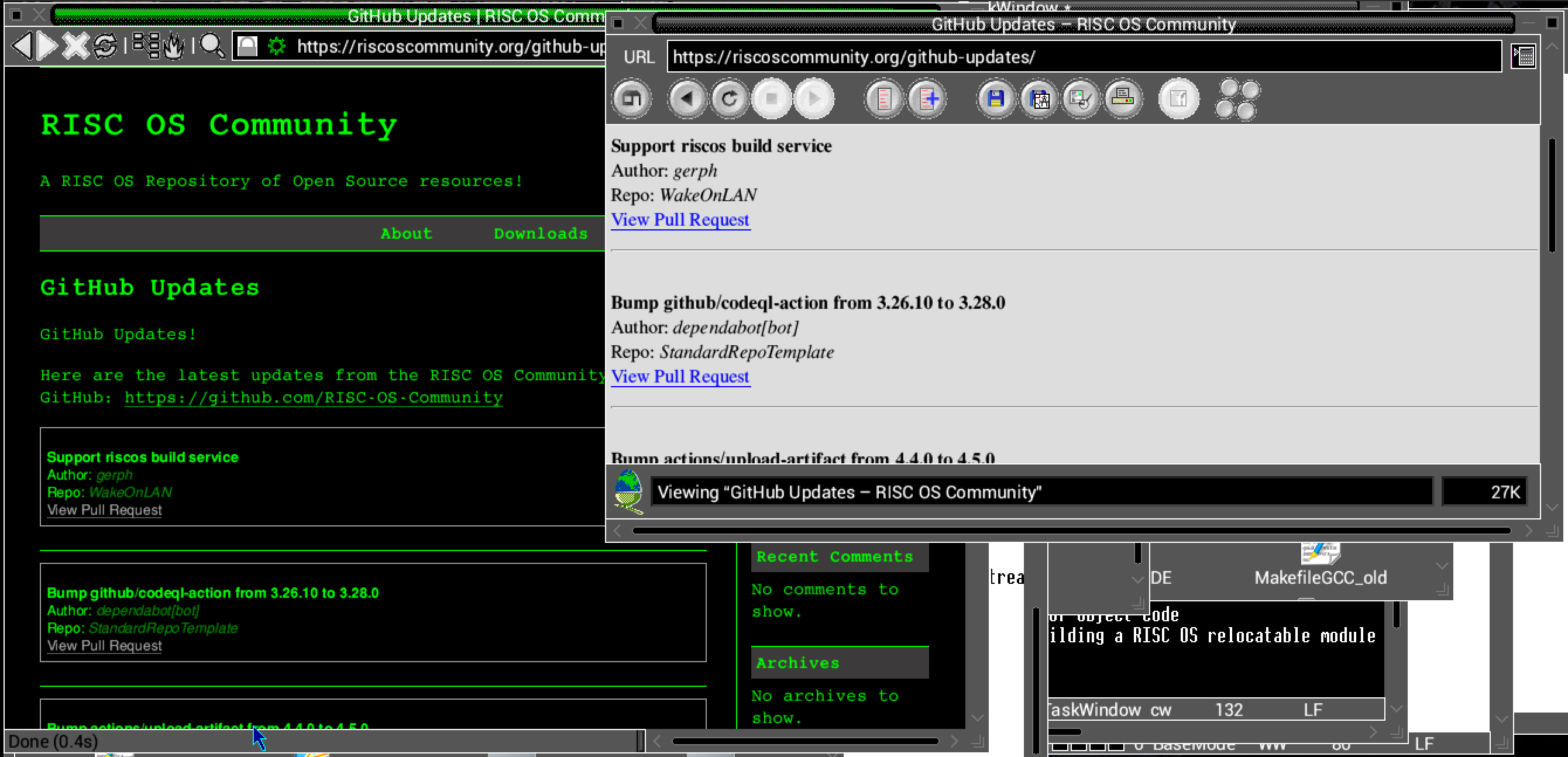Image resolution: width=1568 pixels, height=757 pixels.
Task: Click the green gear icon beside URL
Action: 277,46
